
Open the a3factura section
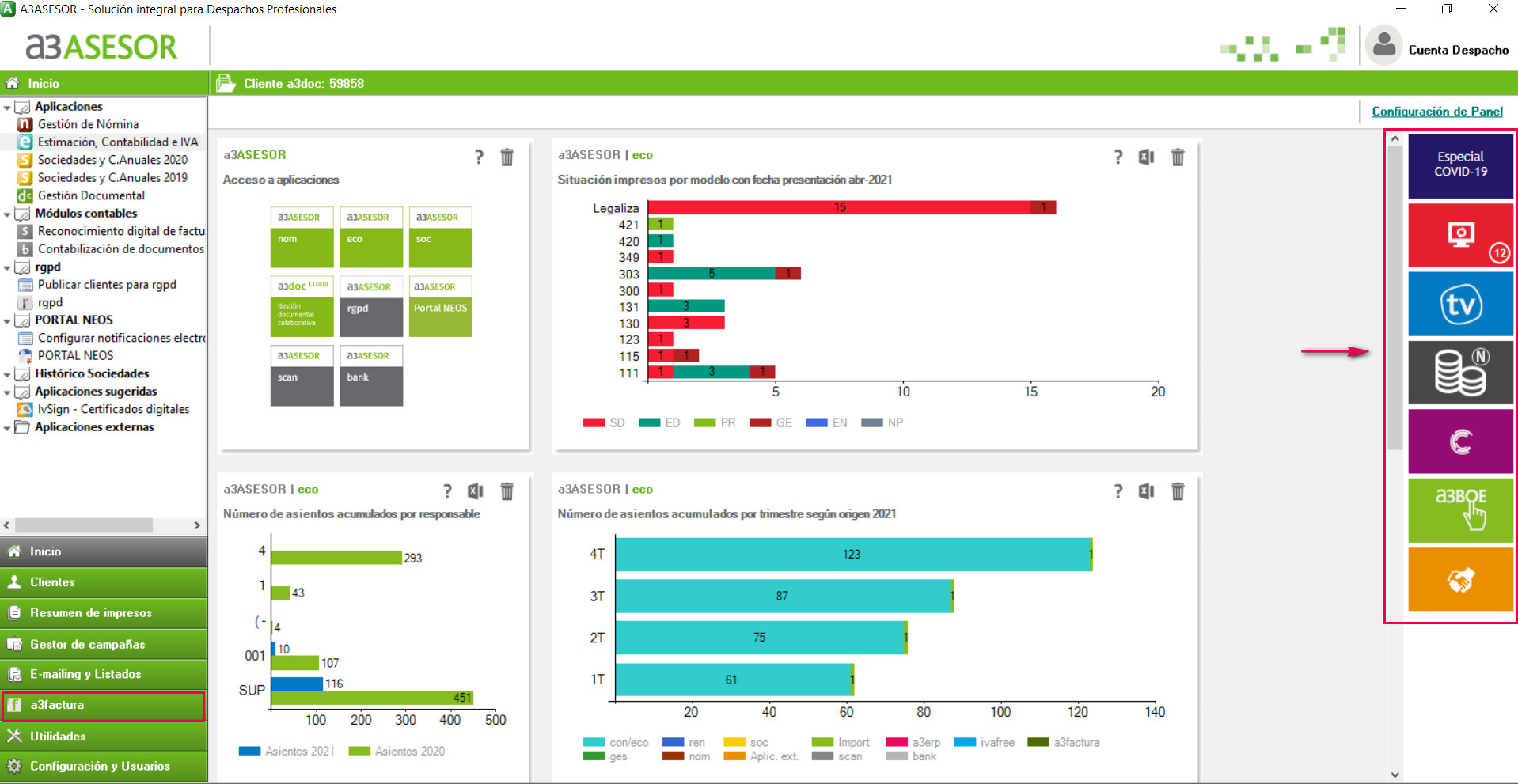(104, 706)
